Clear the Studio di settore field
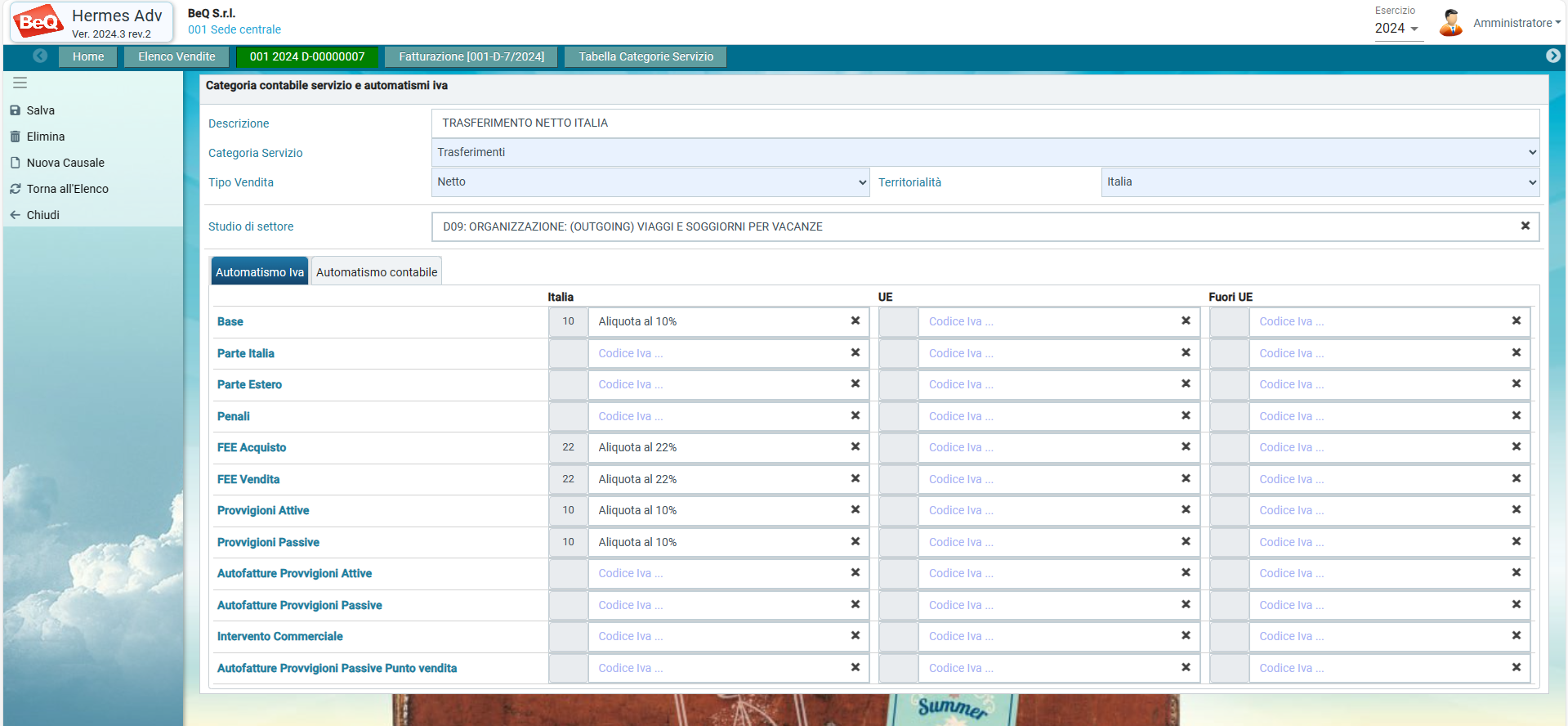The image size is (1568, 726). (x=1525, y=226)
